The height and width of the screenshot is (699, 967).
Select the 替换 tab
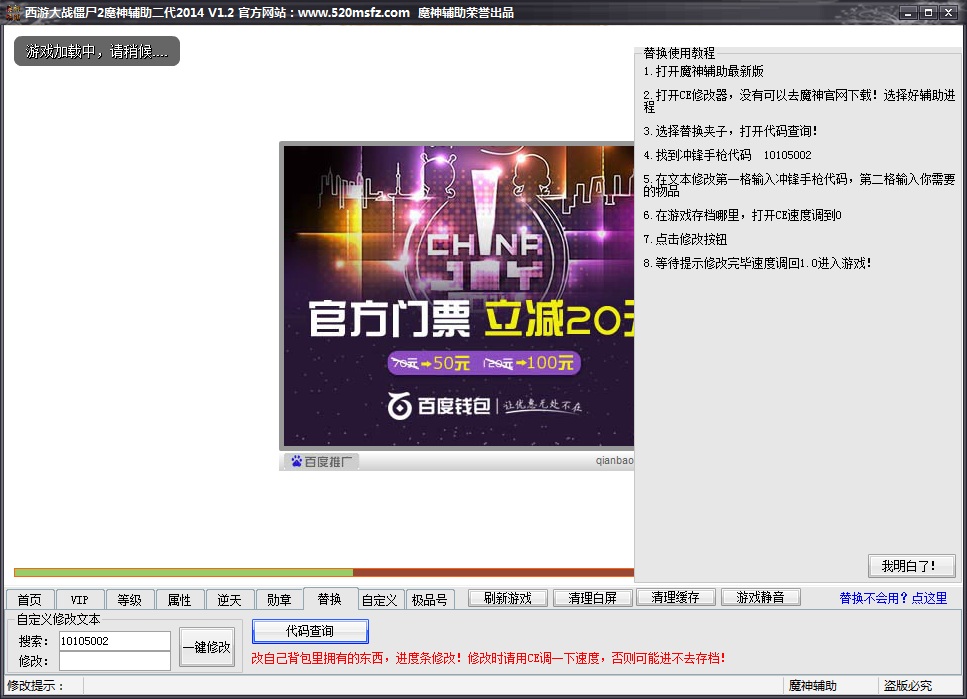point(330,598)
